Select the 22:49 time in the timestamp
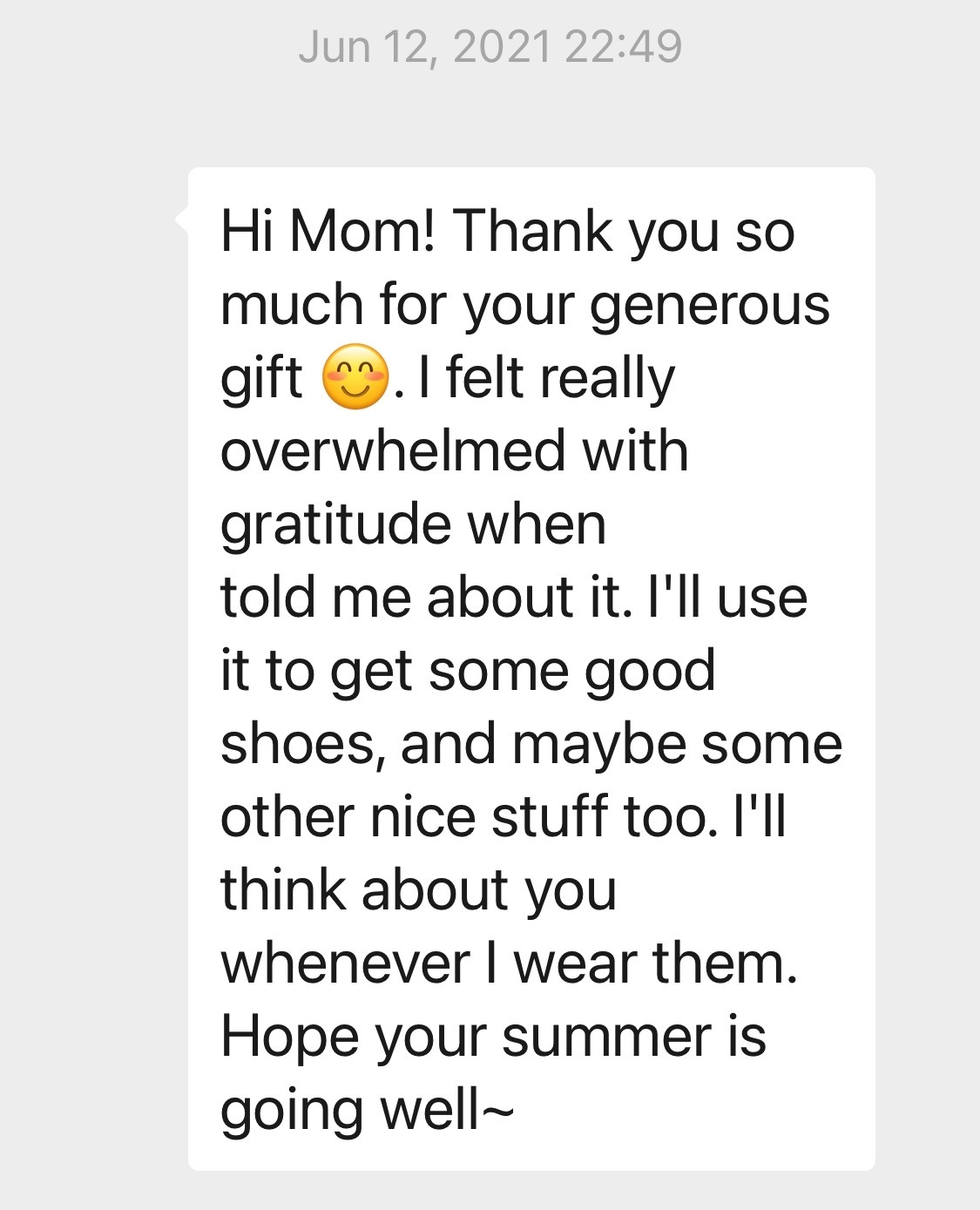Image resolution: width=980 pixels, height=1210 pixels. tap(623, 46)
